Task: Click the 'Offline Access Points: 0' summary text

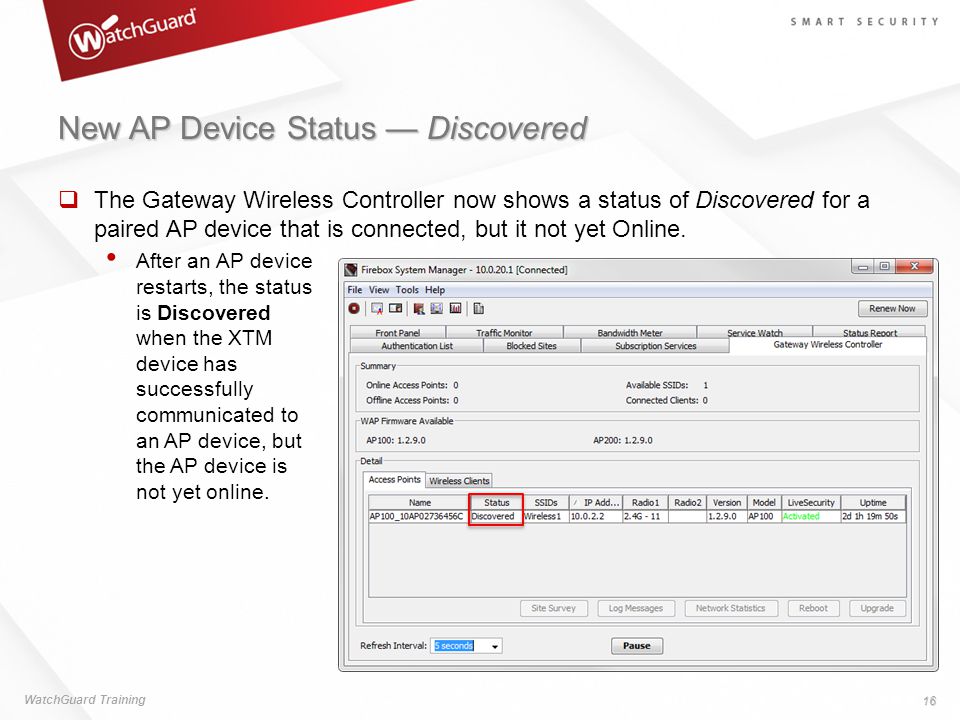Action: (x=412, y=400)
